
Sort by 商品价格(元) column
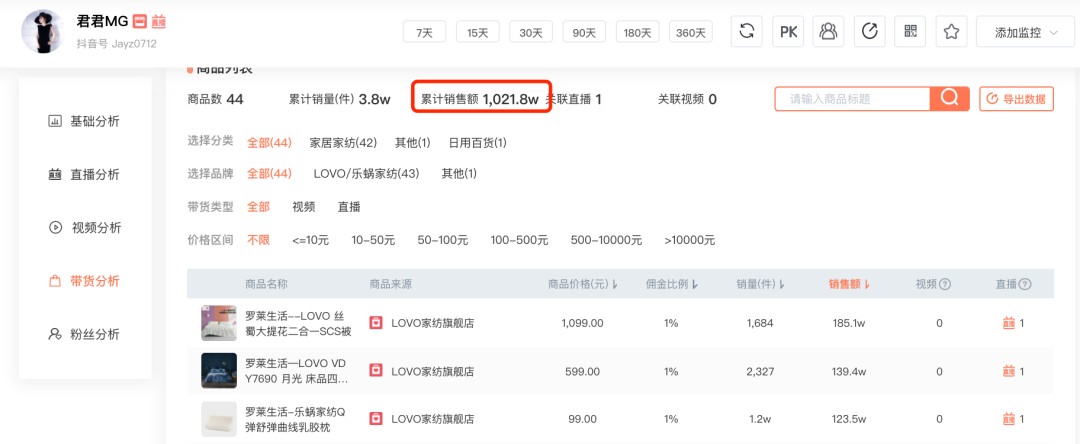tap(583, 284)
